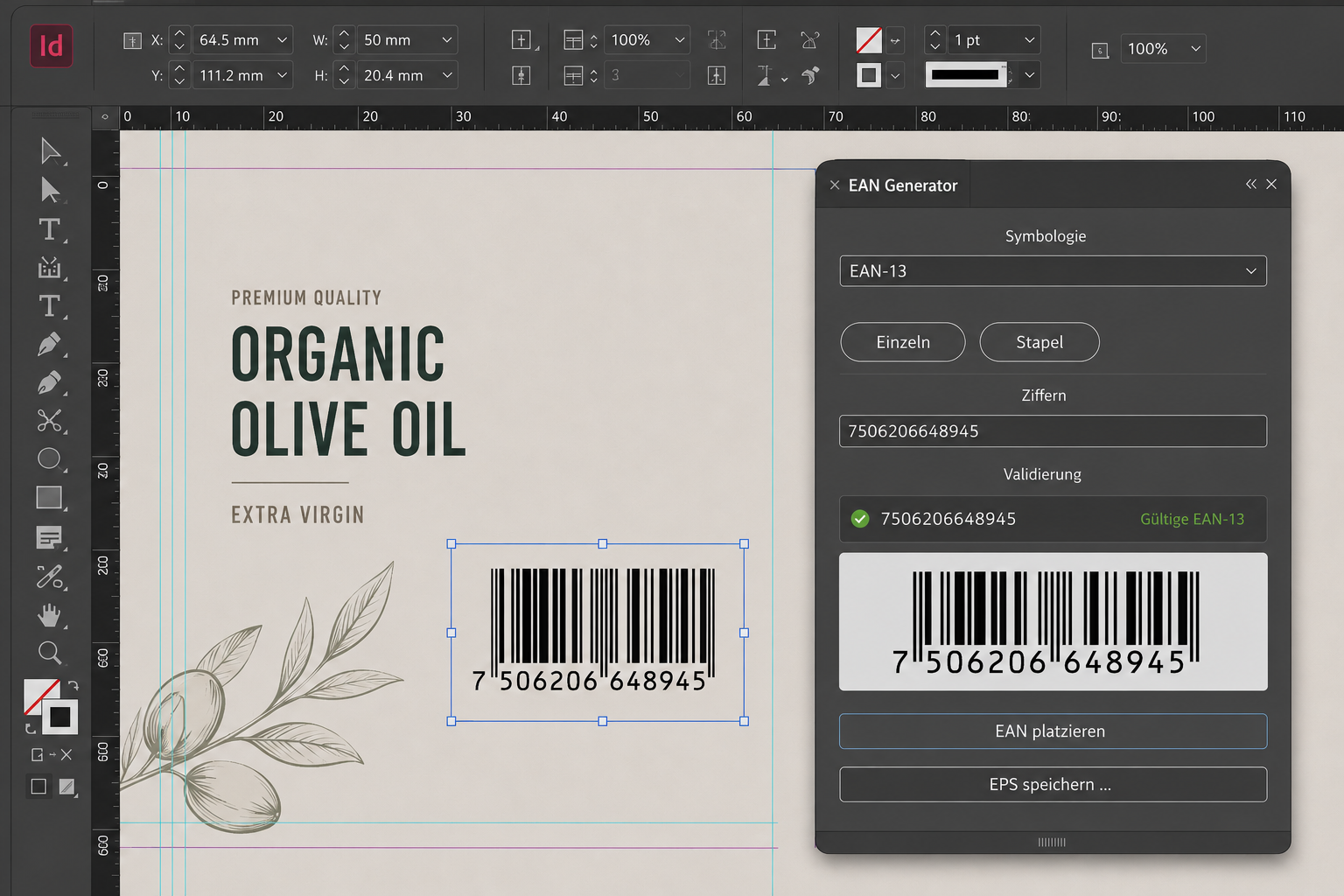
Task: Select the placed barcode frame on canvas
Action: pos(598,633)
